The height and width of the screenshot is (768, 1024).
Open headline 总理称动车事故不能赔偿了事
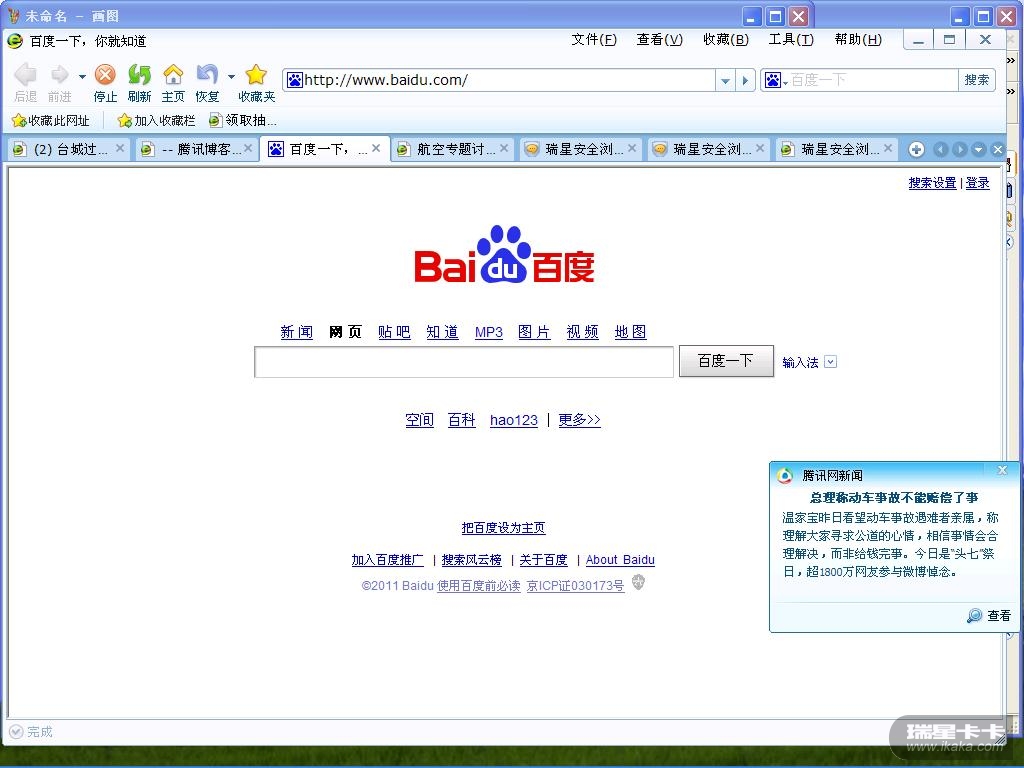click(893, 498)
